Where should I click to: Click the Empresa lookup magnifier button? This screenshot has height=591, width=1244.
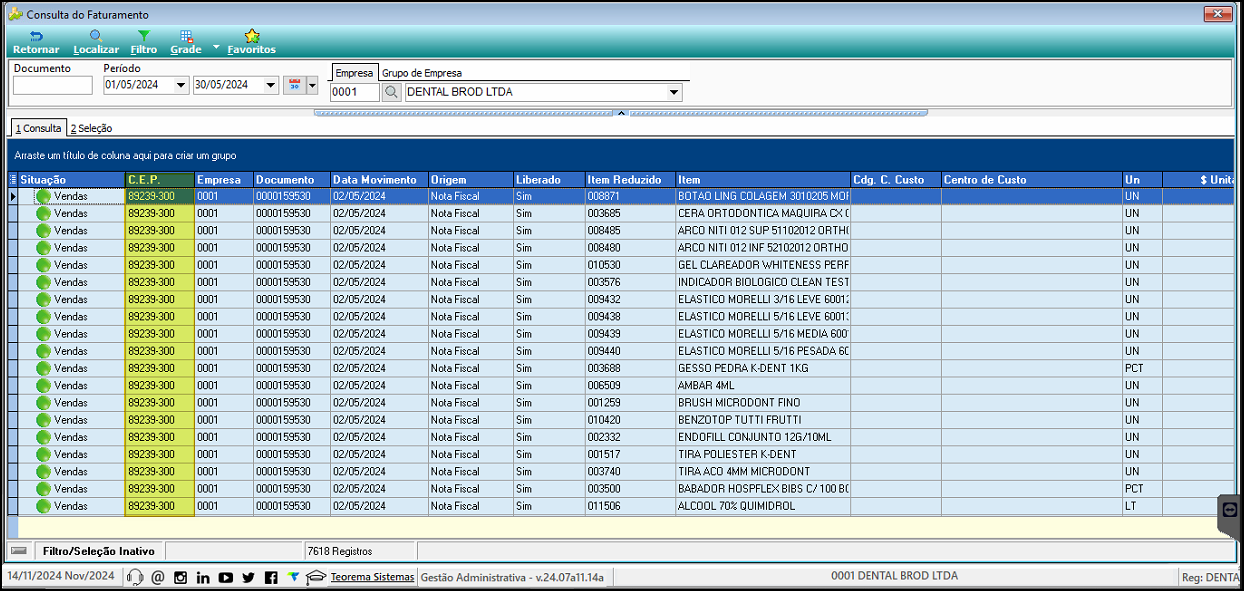[x=392, y=92]
